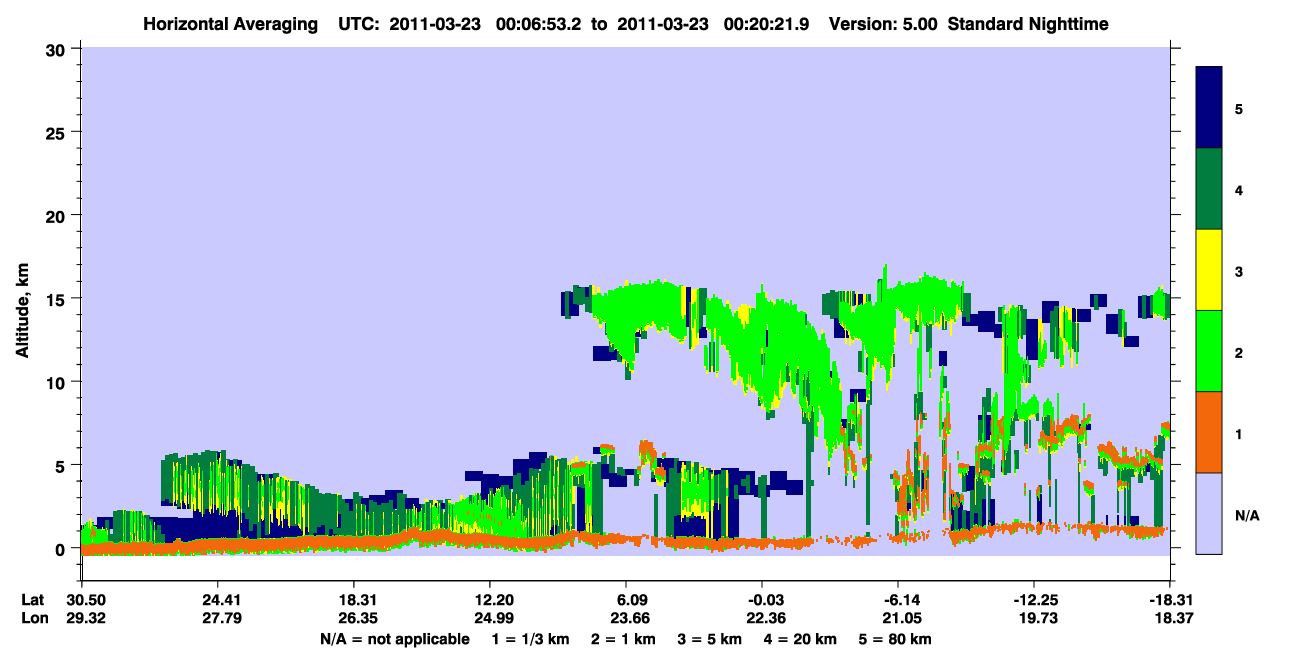Click the '2 = 1 km' legend caption

pyautogui.click(x=624, y=639)
